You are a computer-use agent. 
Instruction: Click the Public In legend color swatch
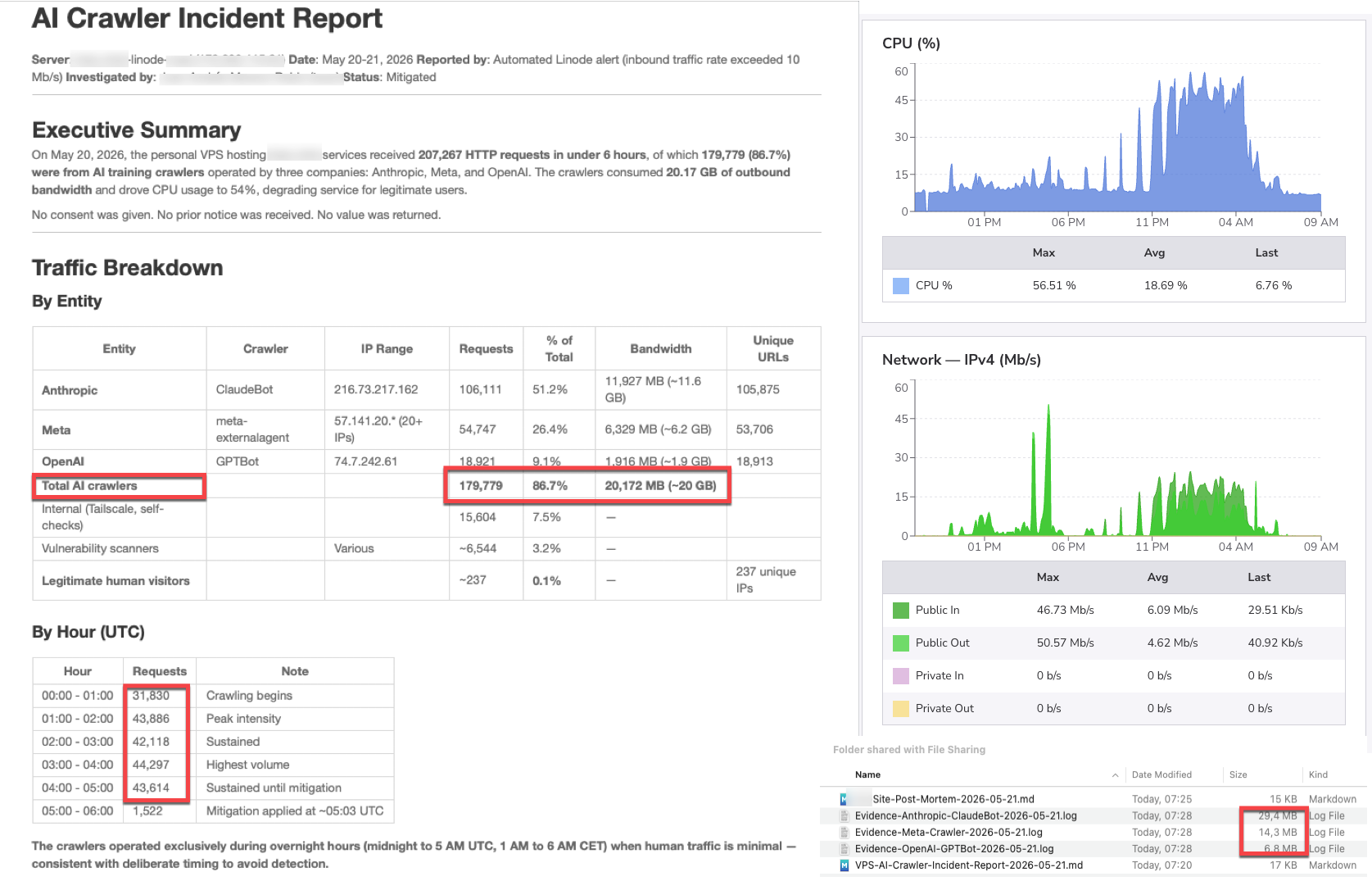[x=900, y=610]
